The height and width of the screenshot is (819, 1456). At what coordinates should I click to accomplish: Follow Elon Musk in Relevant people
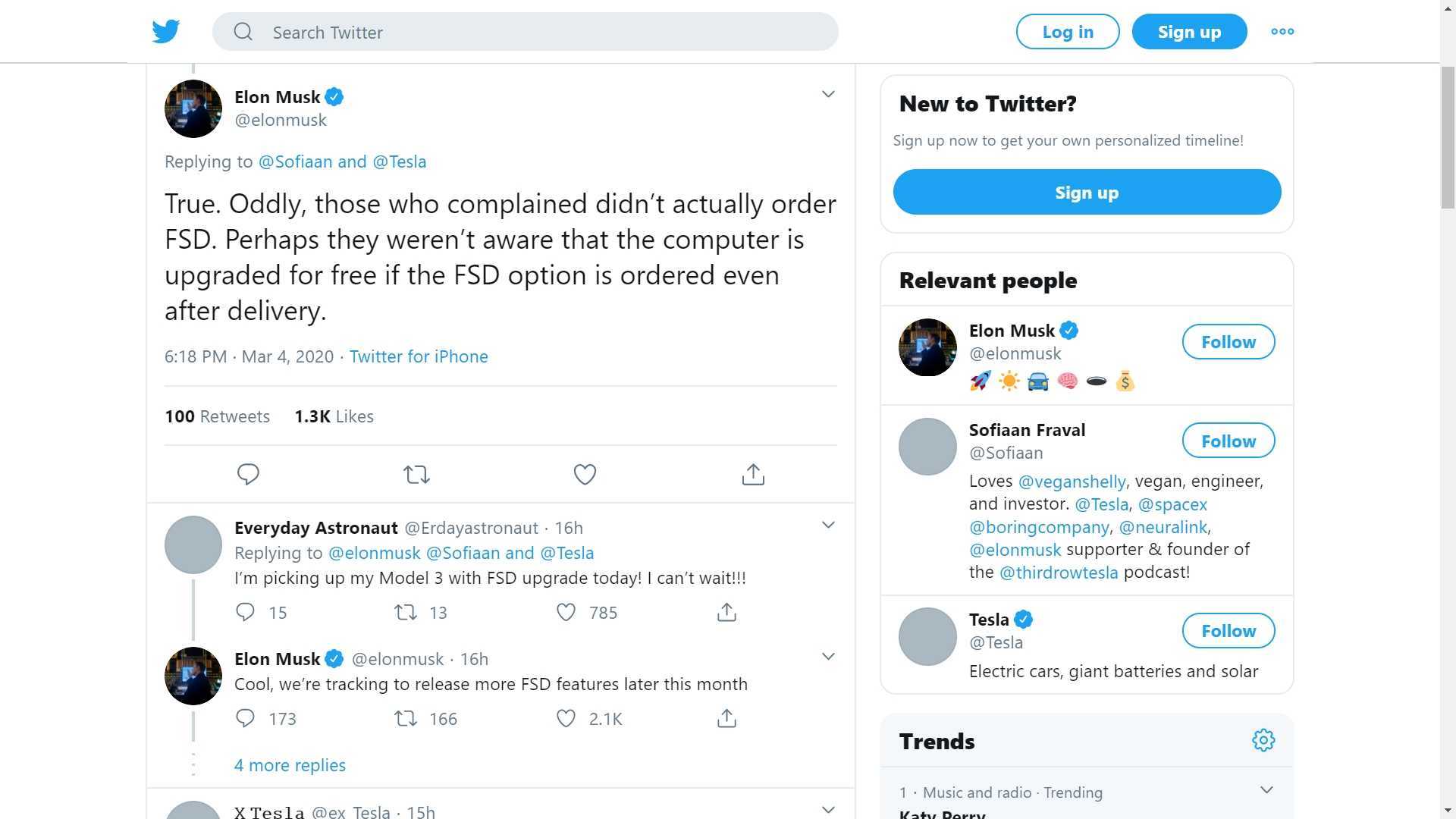point(1228,342)
